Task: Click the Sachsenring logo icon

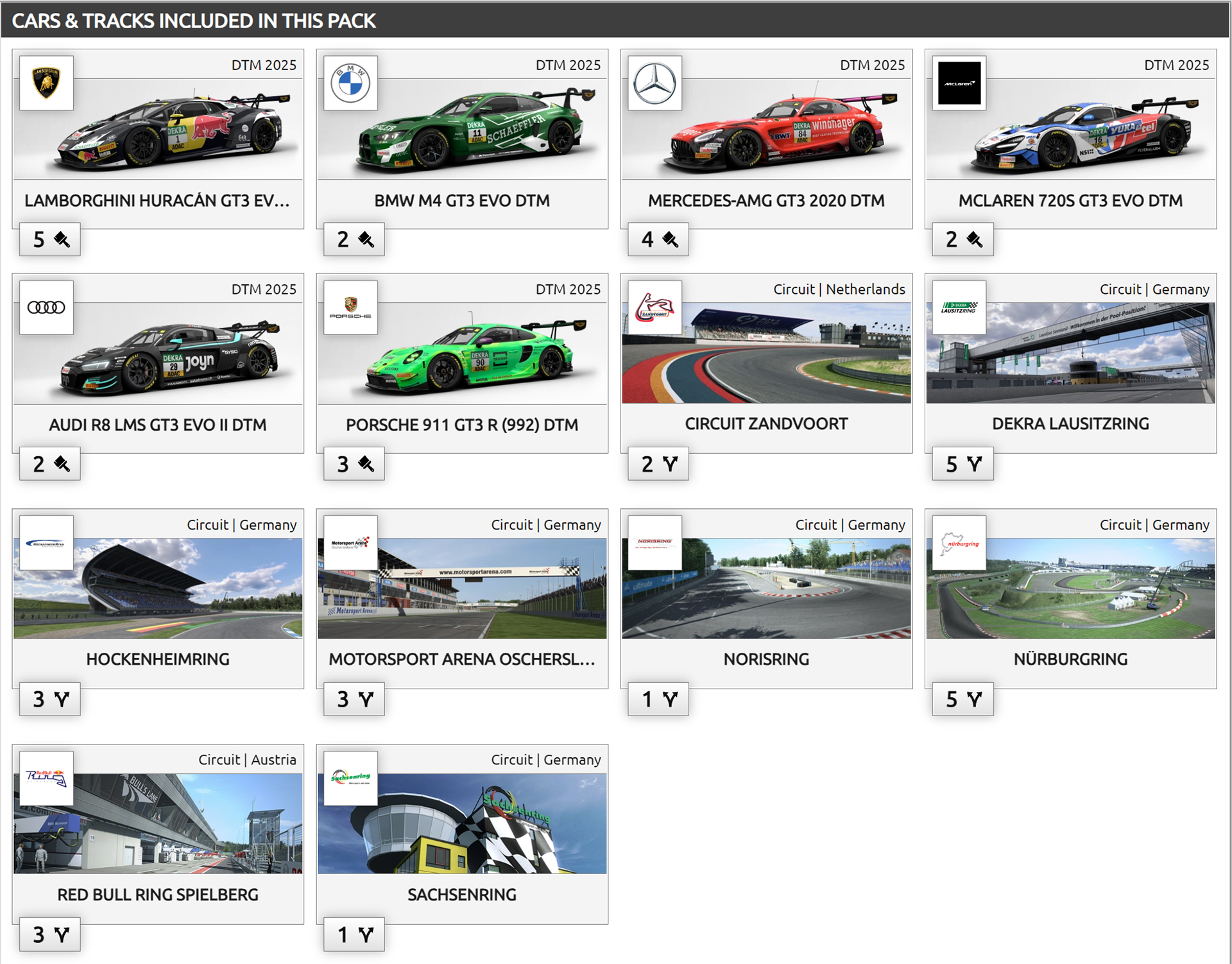Action: tap(350, 778)
